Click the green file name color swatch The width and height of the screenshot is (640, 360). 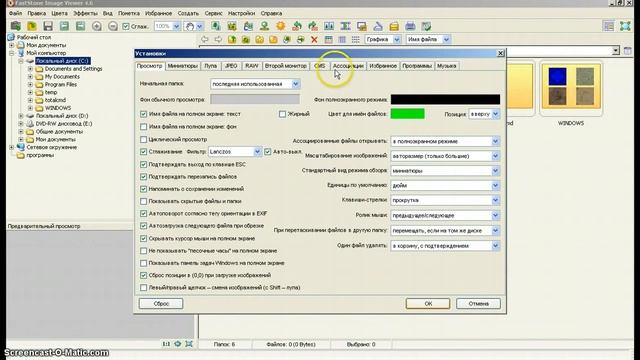[x=407, y=114]
